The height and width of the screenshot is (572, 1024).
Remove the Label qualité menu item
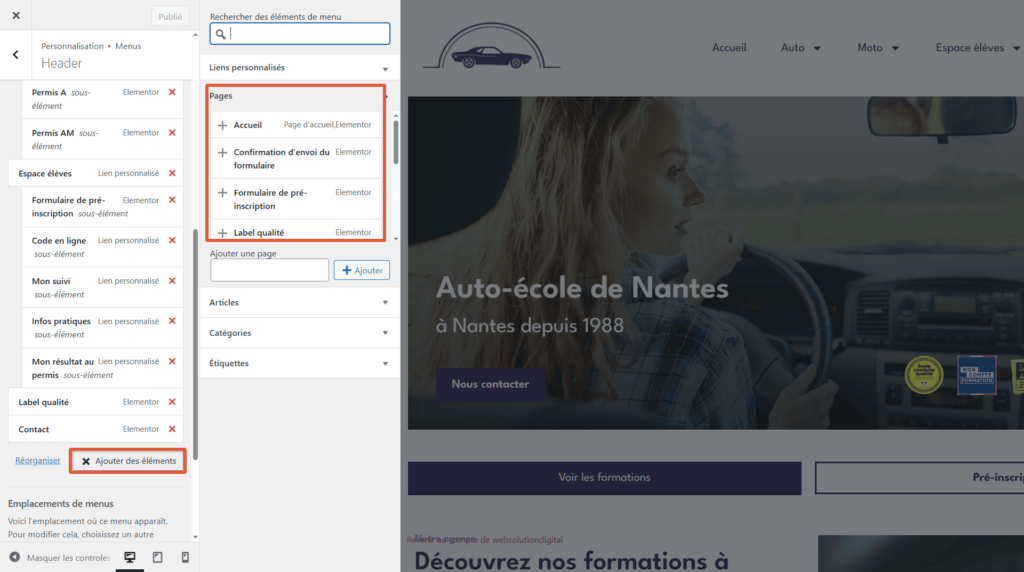[x=172, y=402]
